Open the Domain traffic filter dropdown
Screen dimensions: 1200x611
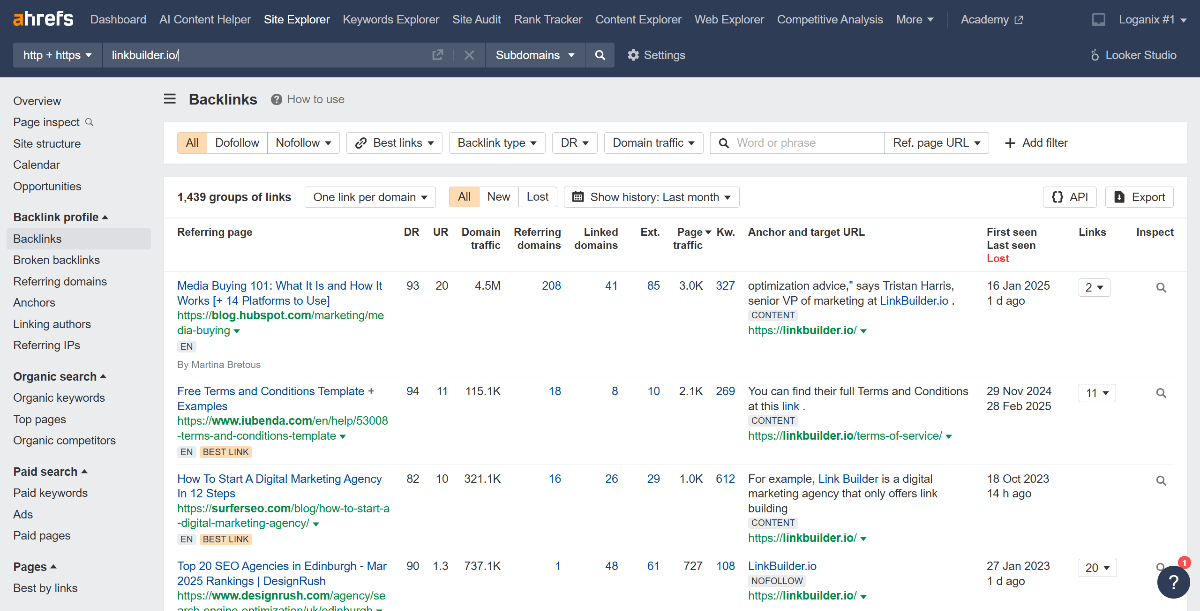coord(654,143)
